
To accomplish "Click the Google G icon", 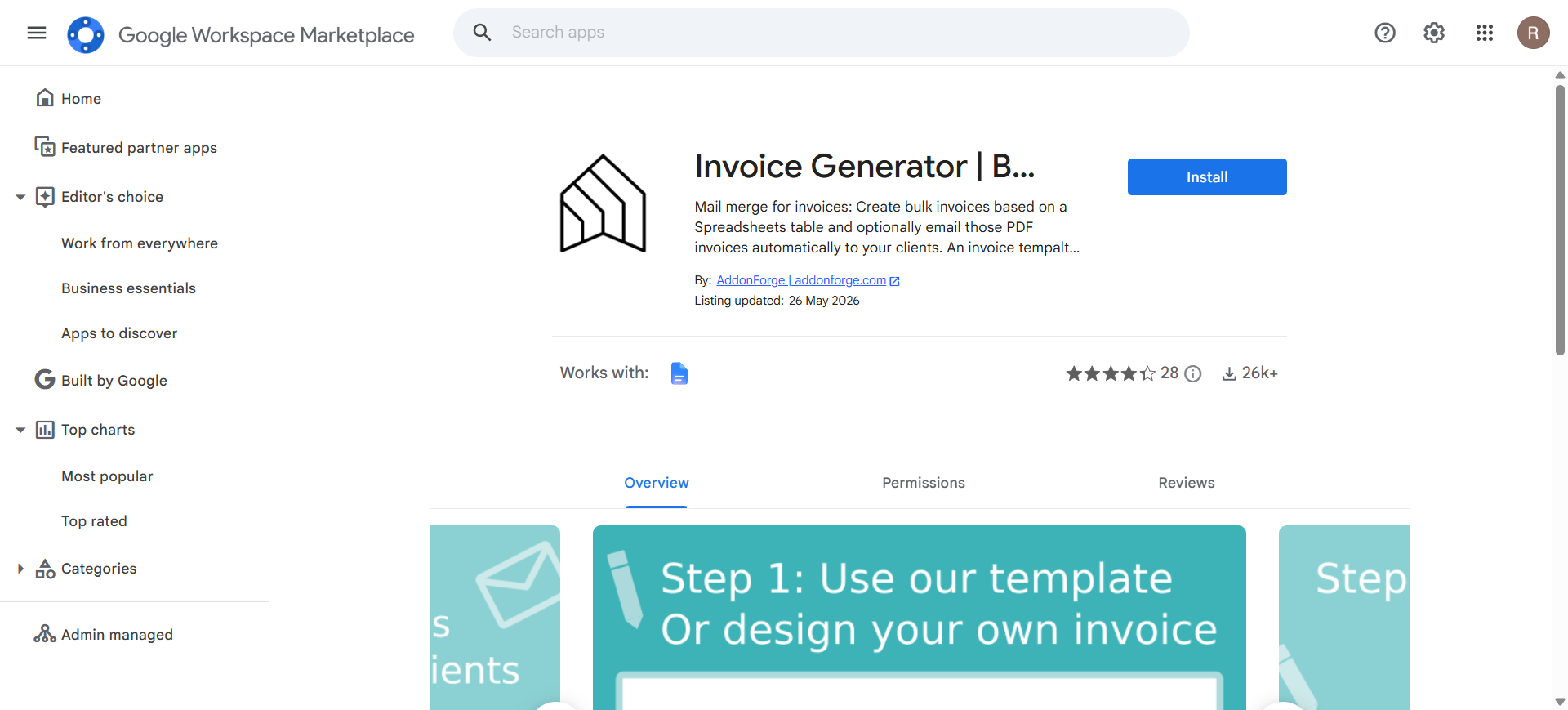I will click(45, 380).
